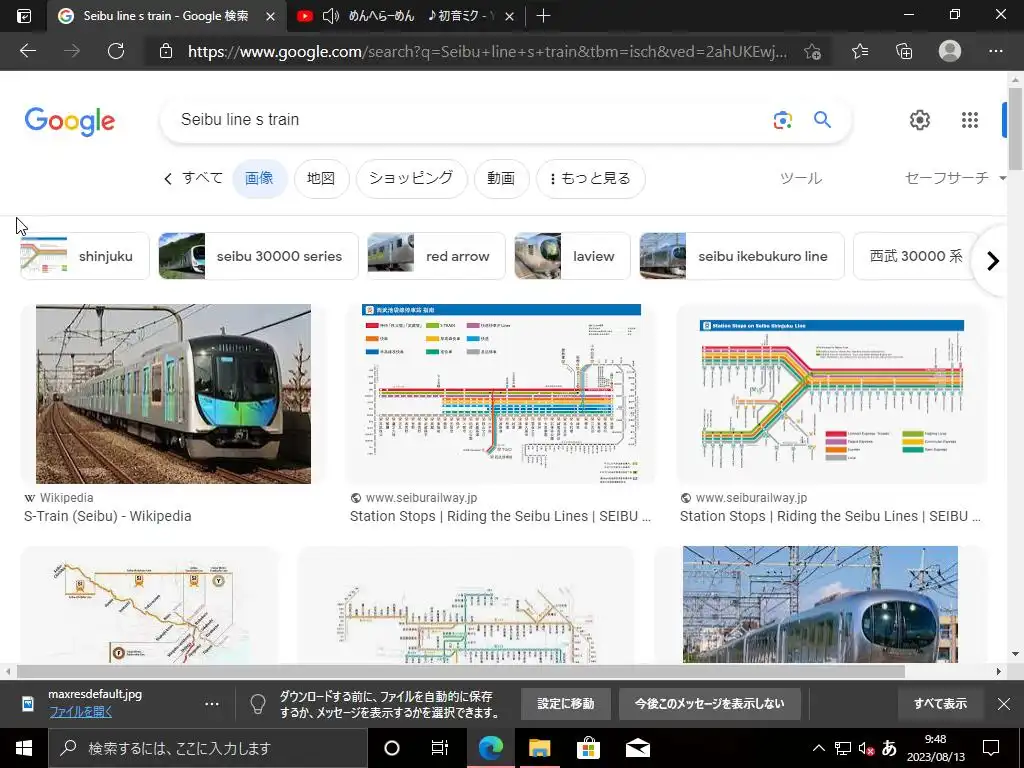
Task: Filter by seibu 30000 series chip
Action: [x=259, y=256]
